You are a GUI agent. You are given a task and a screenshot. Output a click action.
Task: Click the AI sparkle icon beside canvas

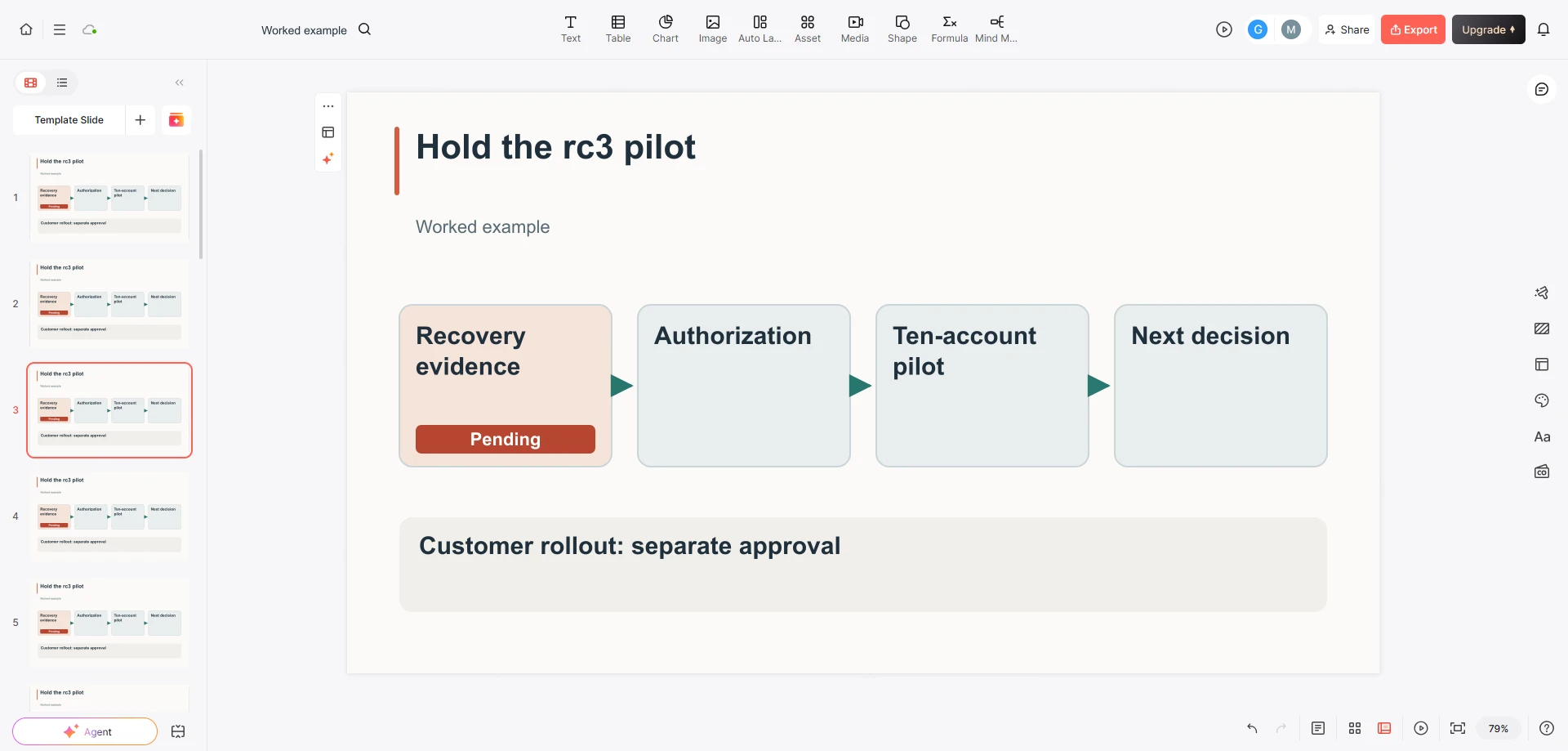click(x=328, y=159)
